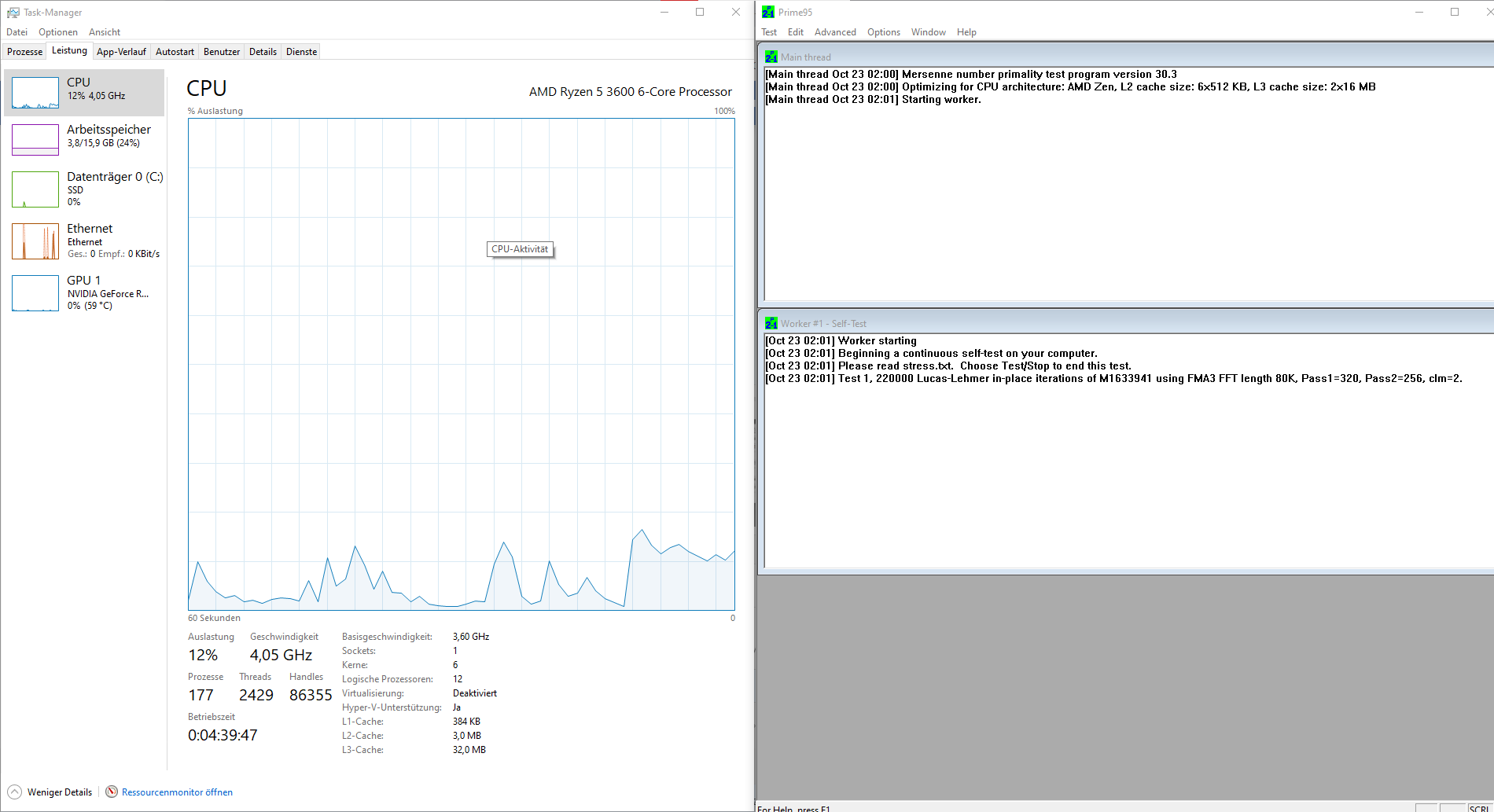The image size is (1494, 812).
Task: Switch to the Prozesse tab
Action: click(x=25, y=52)
